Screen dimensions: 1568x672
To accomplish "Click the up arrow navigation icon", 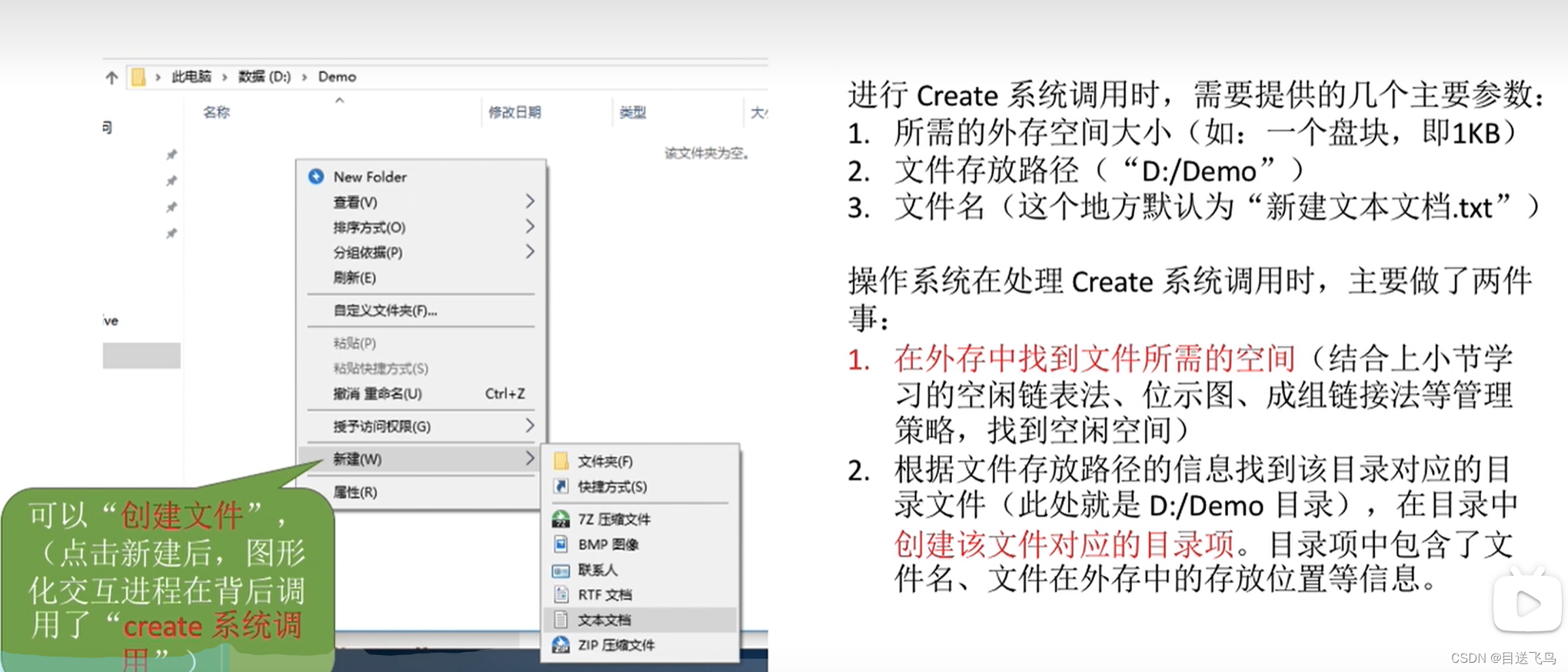I will tap(112, 77).
